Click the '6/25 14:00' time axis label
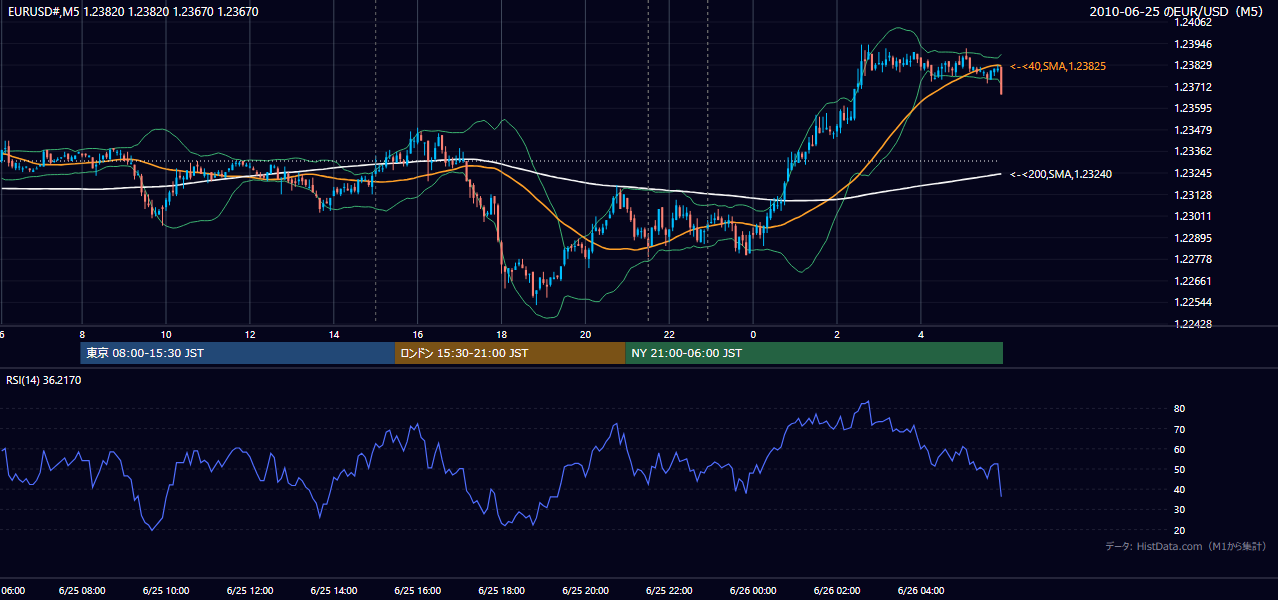Screen dimensions: 1278x600 tap(334, 590)
